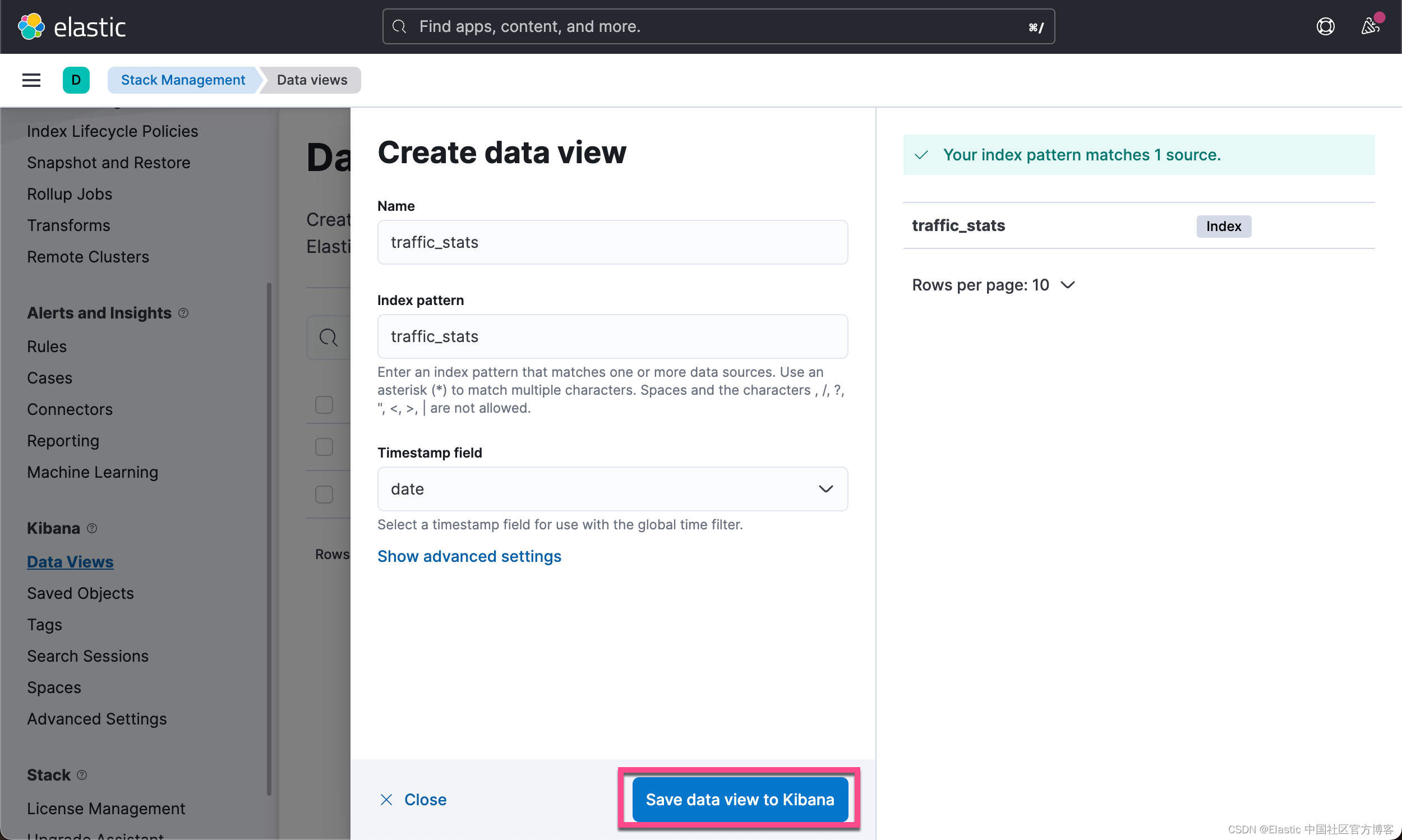Click the magnifier icon in the global search bar
This screenshot has height=840, width=1402.
tap(400, 26)
